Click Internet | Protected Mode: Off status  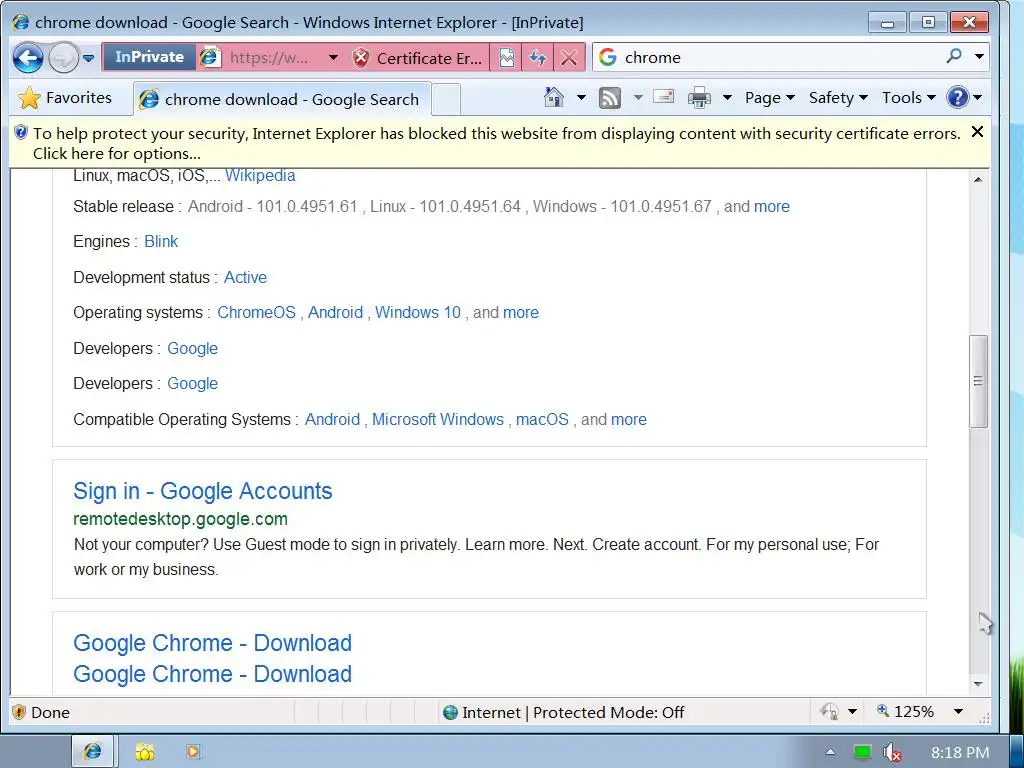[x=563, y=712]
